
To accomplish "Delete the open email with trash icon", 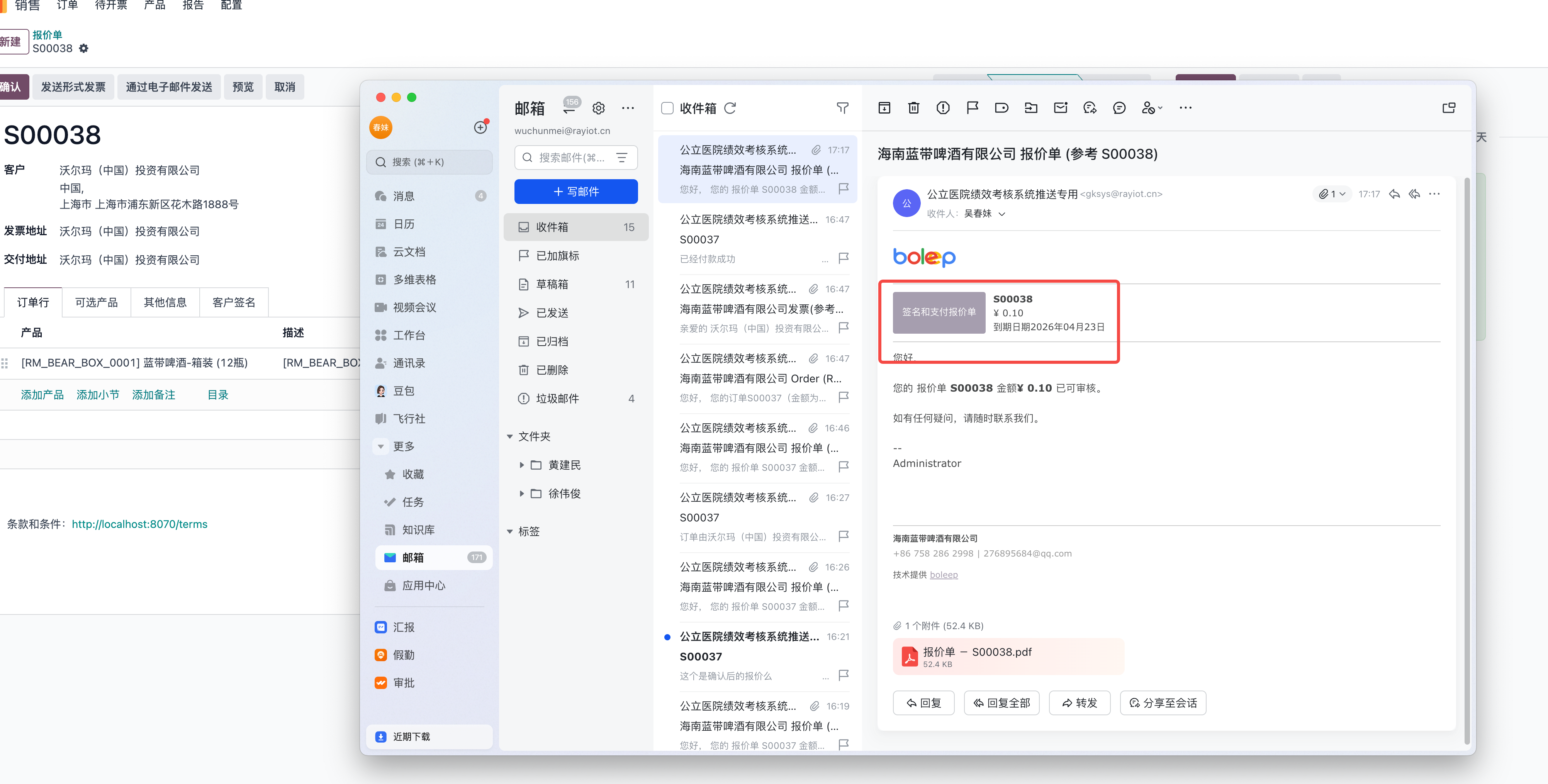I will point(913,108).
